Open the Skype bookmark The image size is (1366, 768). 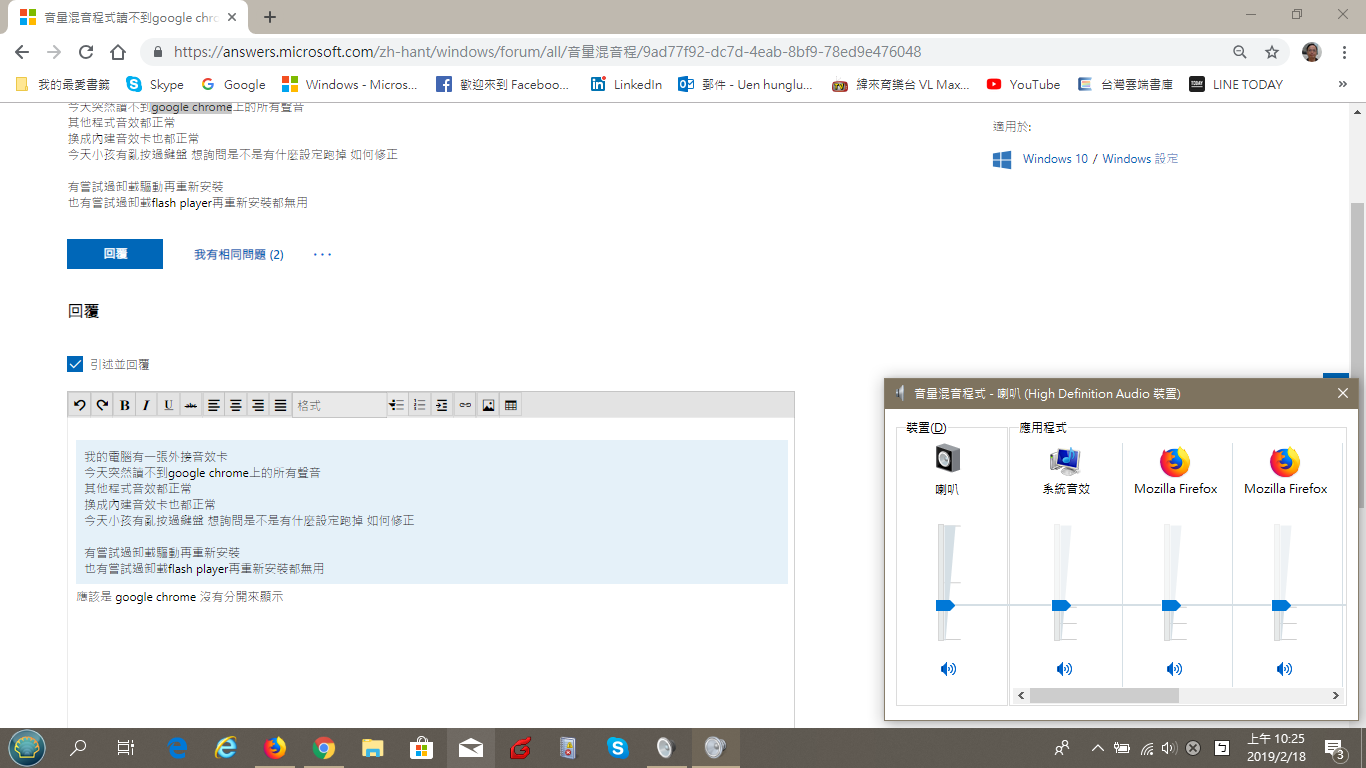click(155, 85)
